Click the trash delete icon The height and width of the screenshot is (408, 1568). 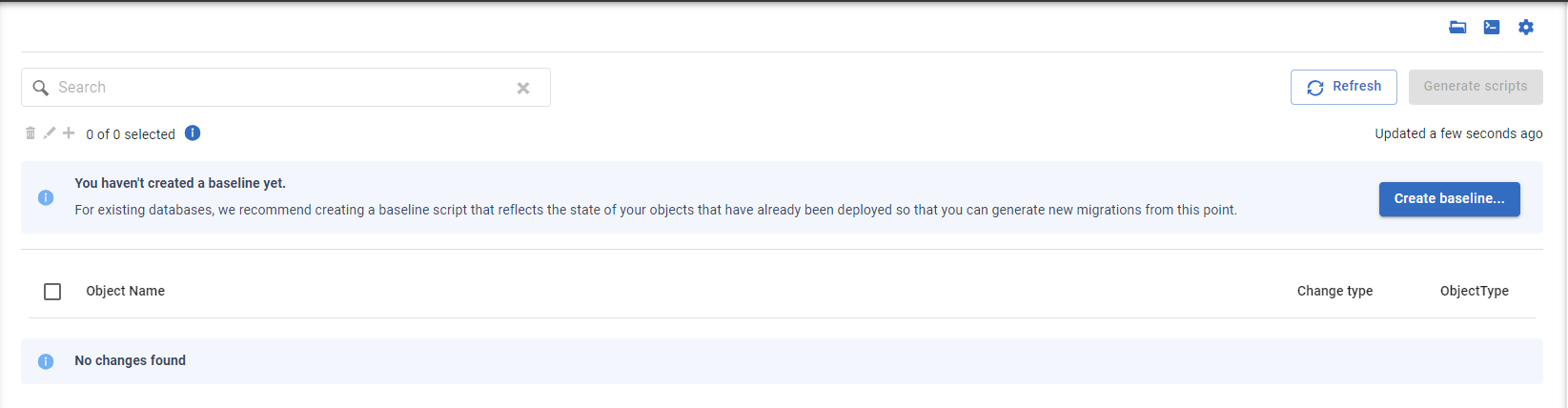31,133
